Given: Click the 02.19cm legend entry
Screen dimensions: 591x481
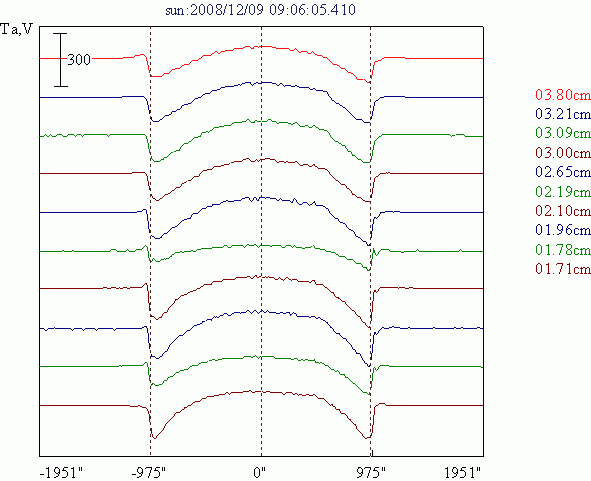Looking at the screenshot, I should (563, 191).
